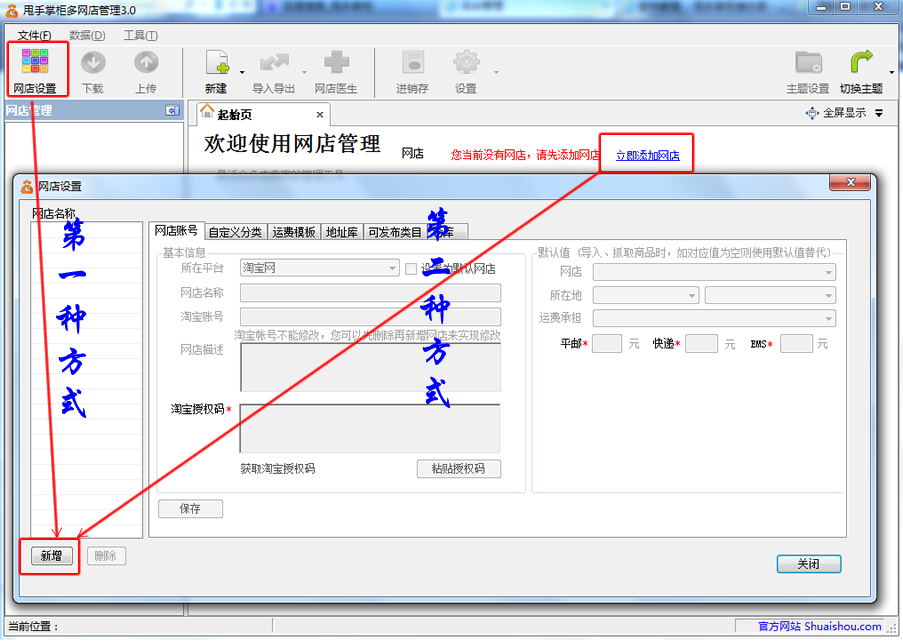Click the 网店描述 text area

[x=370, y=367]
